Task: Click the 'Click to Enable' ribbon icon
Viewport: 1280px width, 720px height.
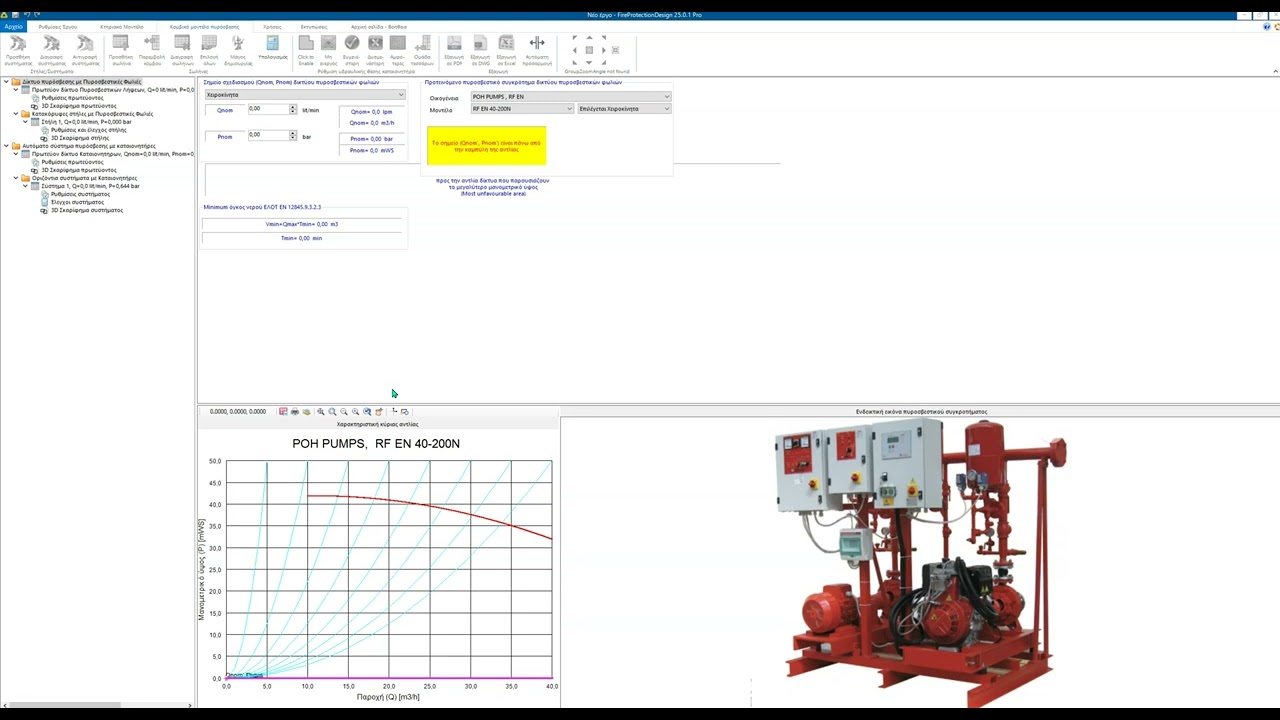Action: pyautogui.click(x=306, y=43)
